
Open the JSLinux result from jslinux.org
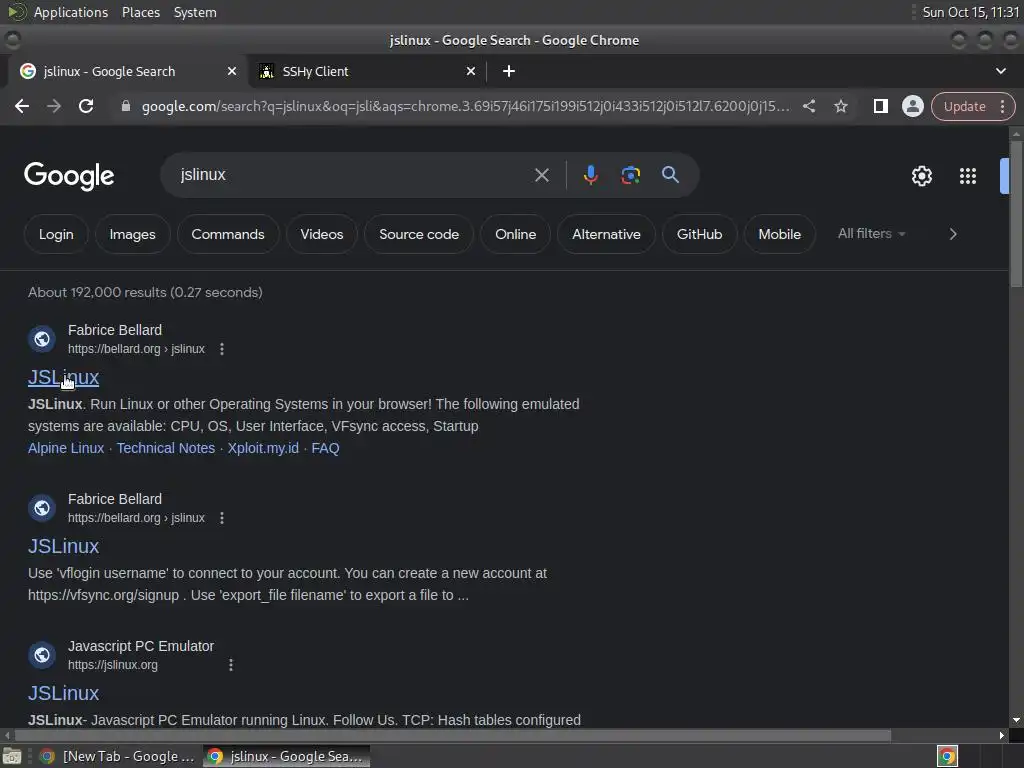click(x=63, y=693)
